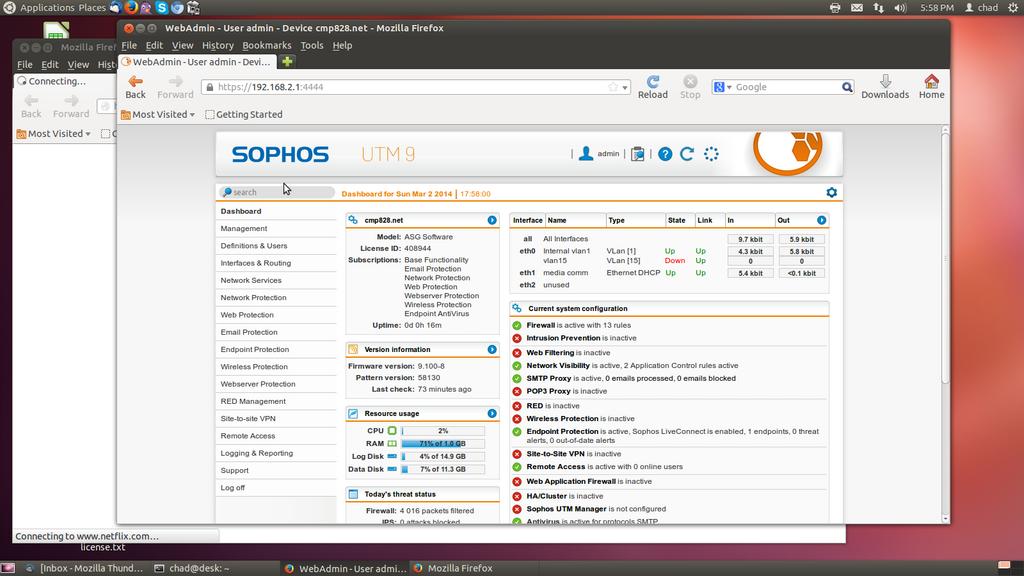Open the mail envelope indicator in top panel

pos(857,8)
